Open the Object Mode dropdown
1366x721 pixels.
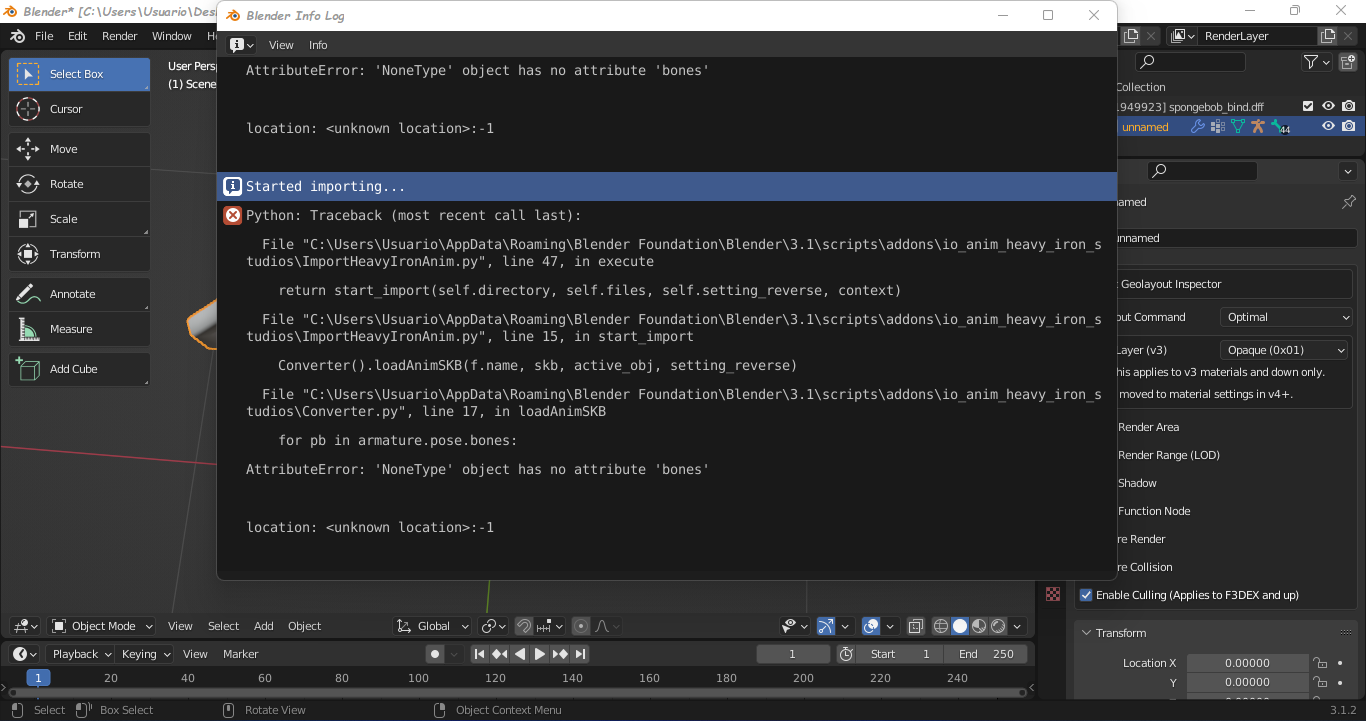tap(101, 625)
